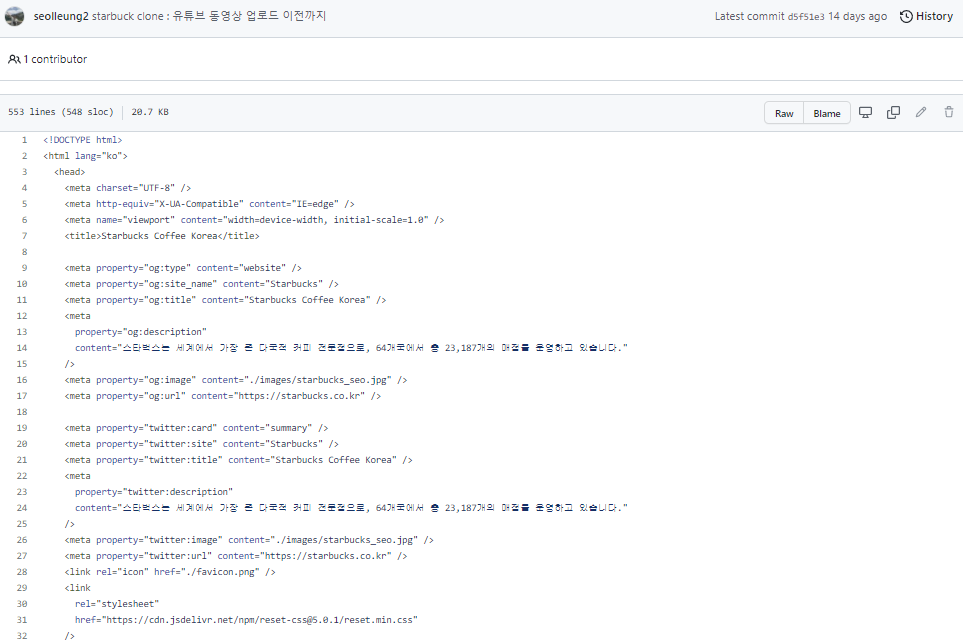Click the 14 days ago timestamp
This screenshot has height=643, width=963.
(x=857, y=17)
